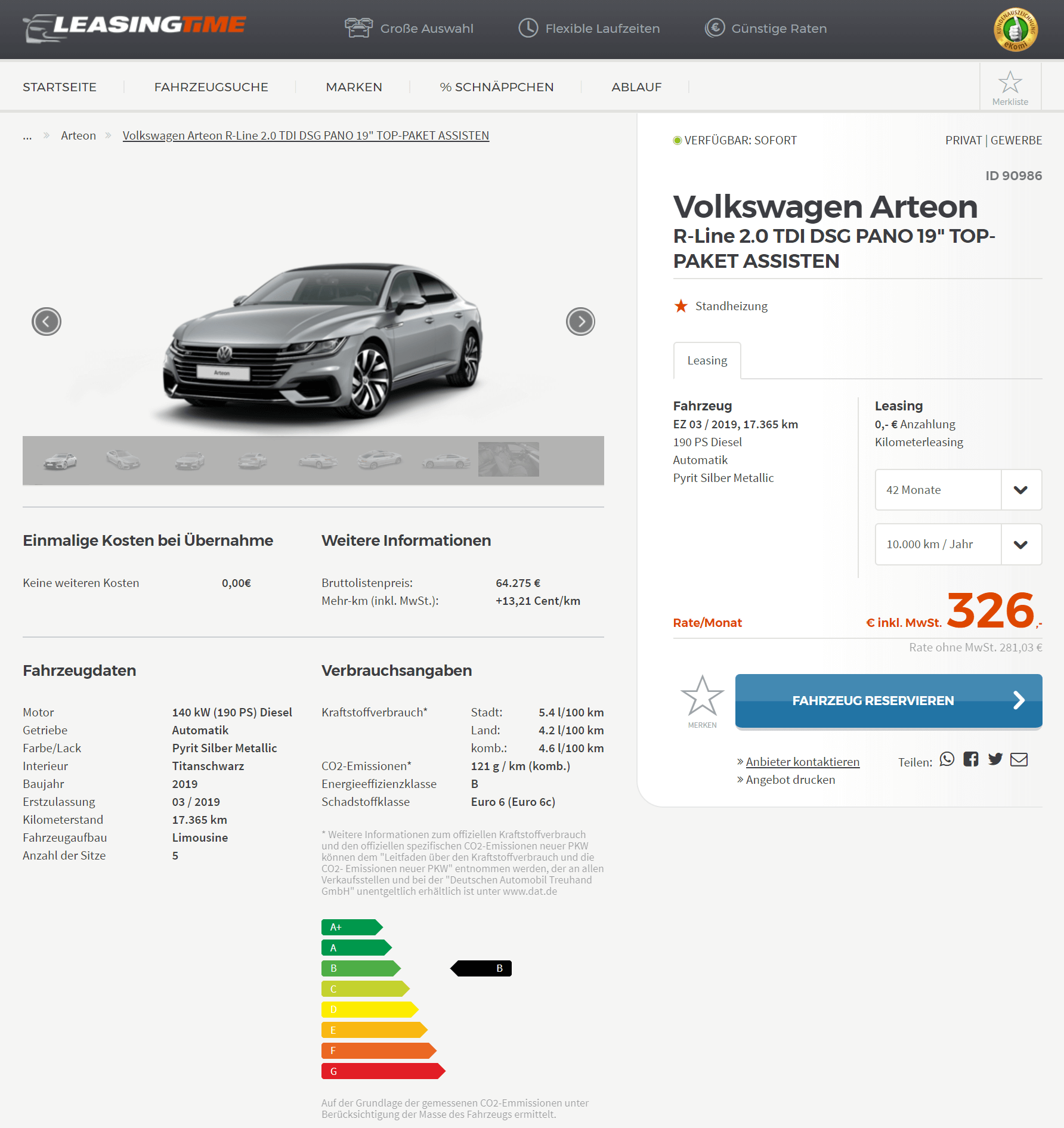Open ABLAUF menu item
The height and width of the screenshot is (1128, 1064).
coord(636,87)
